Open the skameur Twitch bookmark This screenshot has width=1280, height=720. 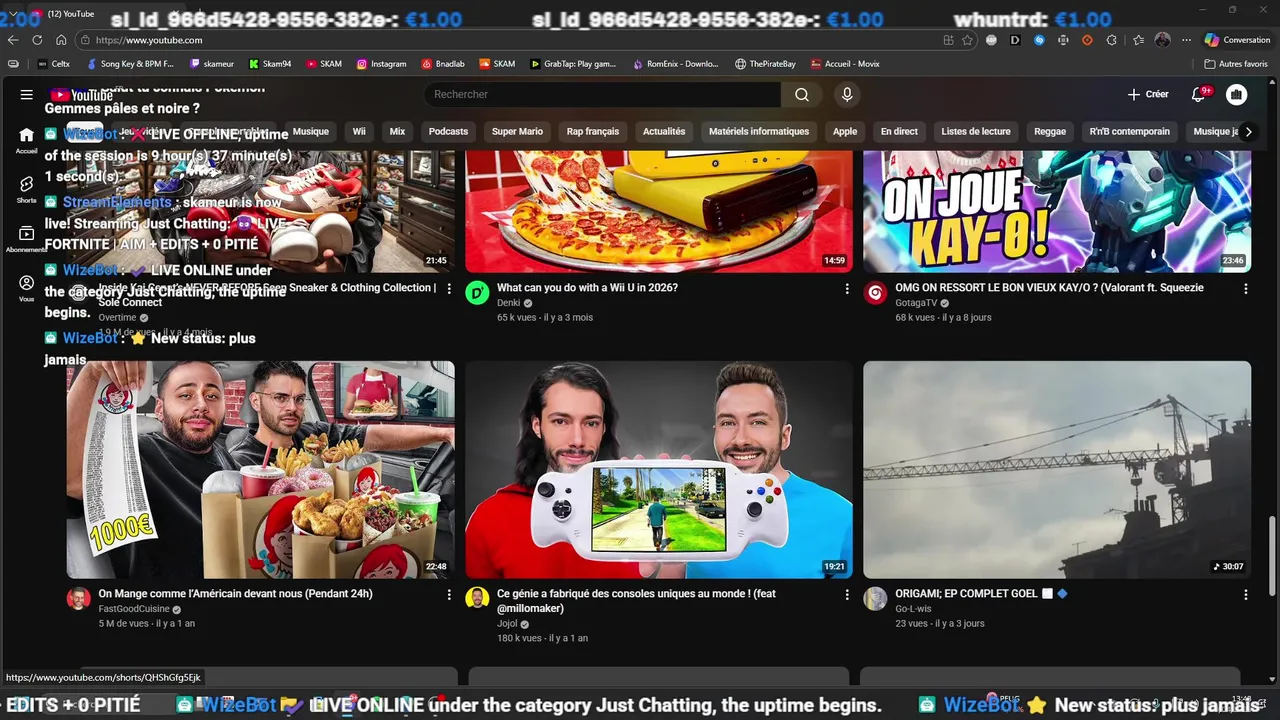[x=210, y=64]
